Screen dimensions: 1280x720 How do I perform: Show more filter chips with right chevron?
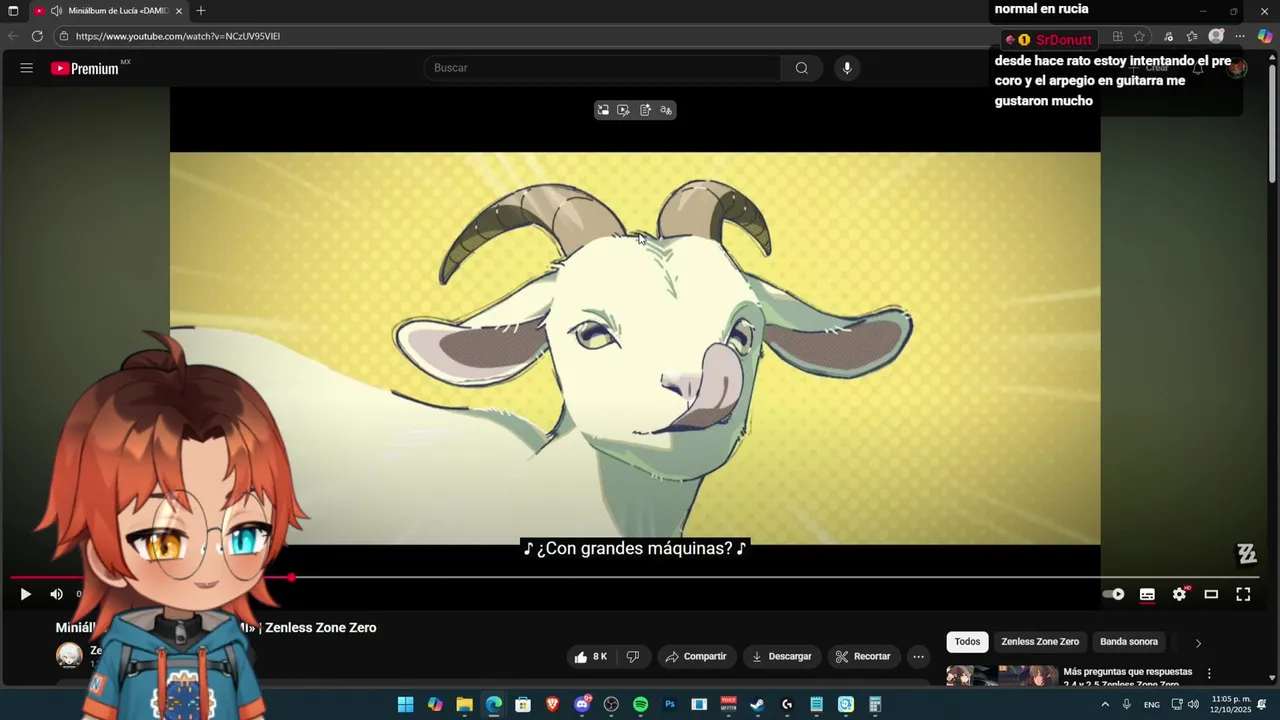(1198, 643)
